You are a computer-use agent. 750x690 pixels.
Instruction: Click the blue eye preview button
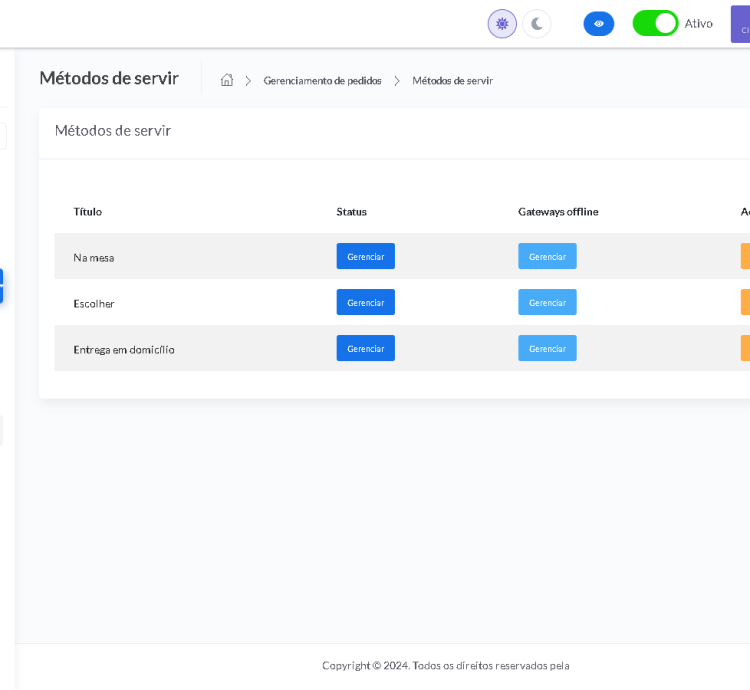(598, 23)
